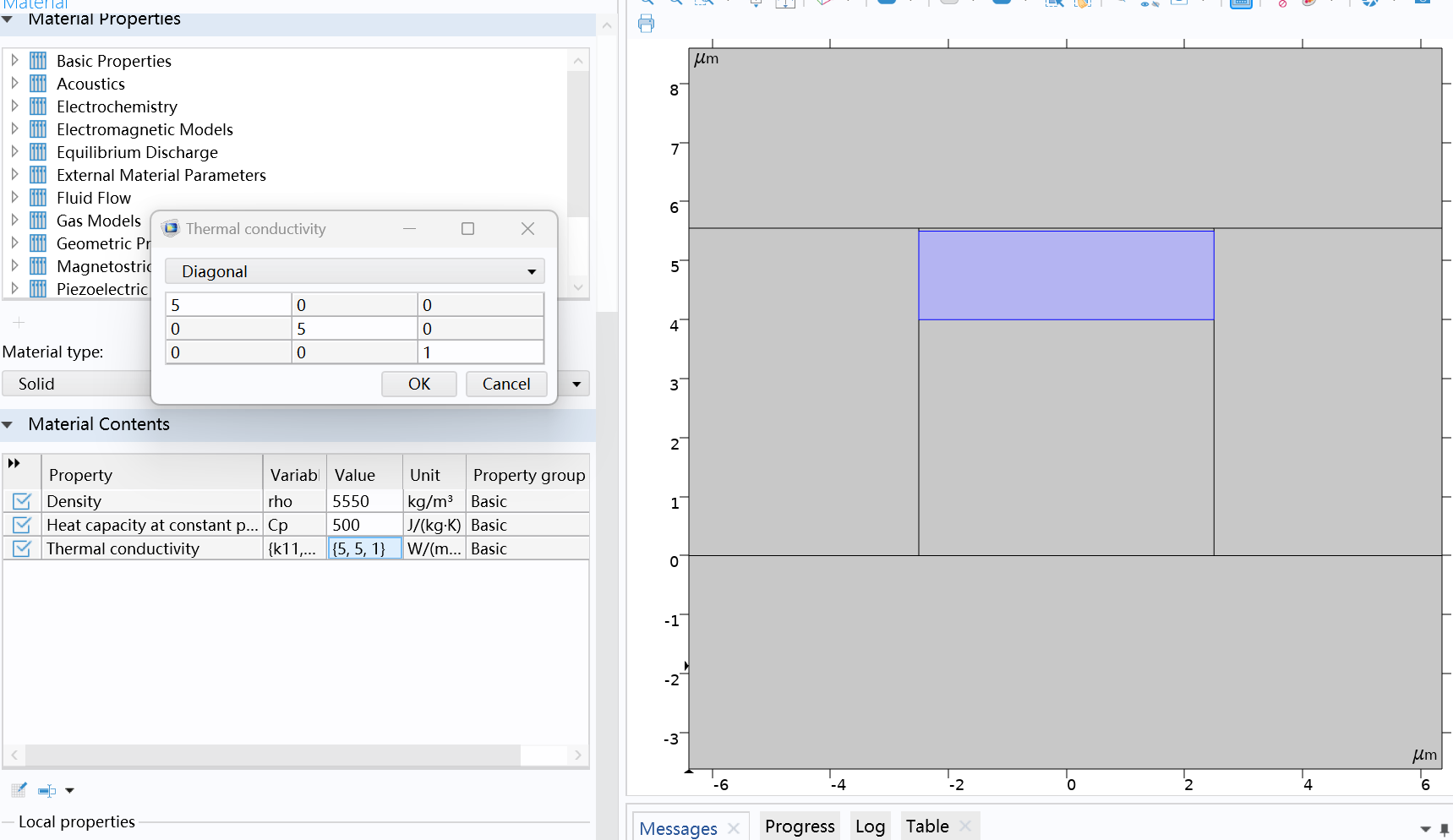Click the Thermal conductivity dialog app icon

coord(171,228)
